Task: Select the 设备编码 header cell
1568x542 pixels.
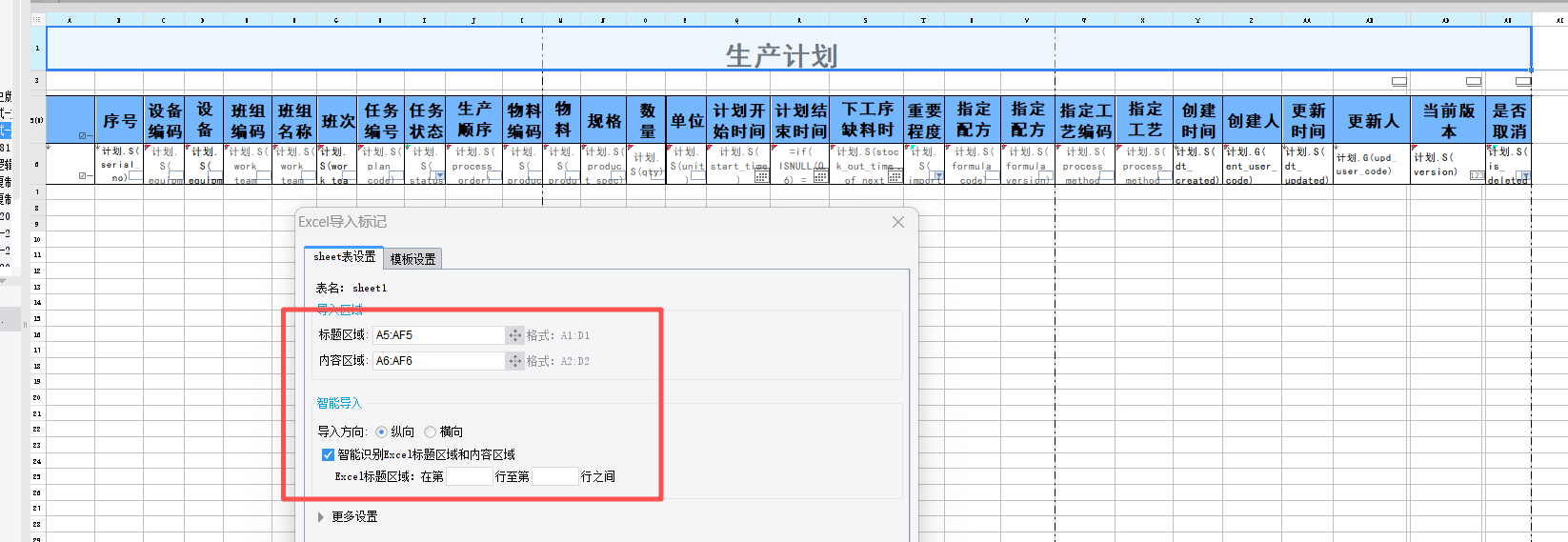Action: pos(165,120)
